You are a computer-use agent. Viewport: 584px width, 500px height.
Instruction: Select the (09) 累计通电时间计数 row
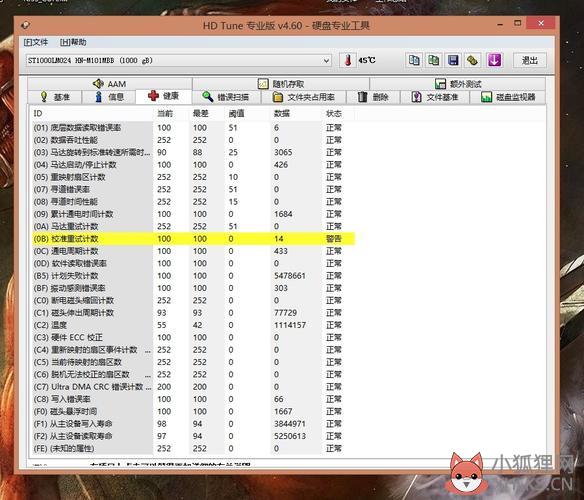193,214
